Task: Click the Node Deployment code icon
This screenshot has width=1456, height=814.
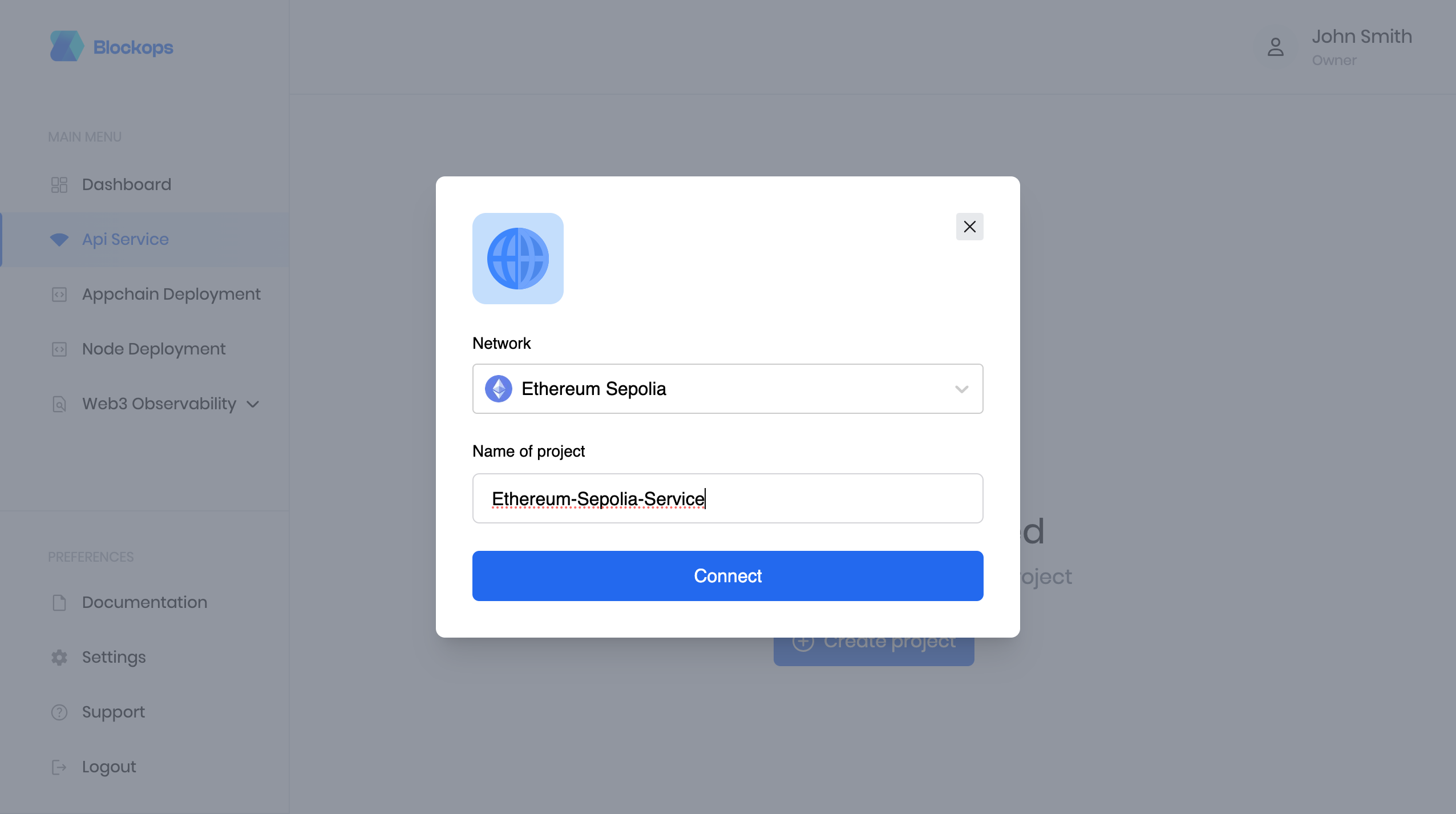Action: click(x=59, y=349)
